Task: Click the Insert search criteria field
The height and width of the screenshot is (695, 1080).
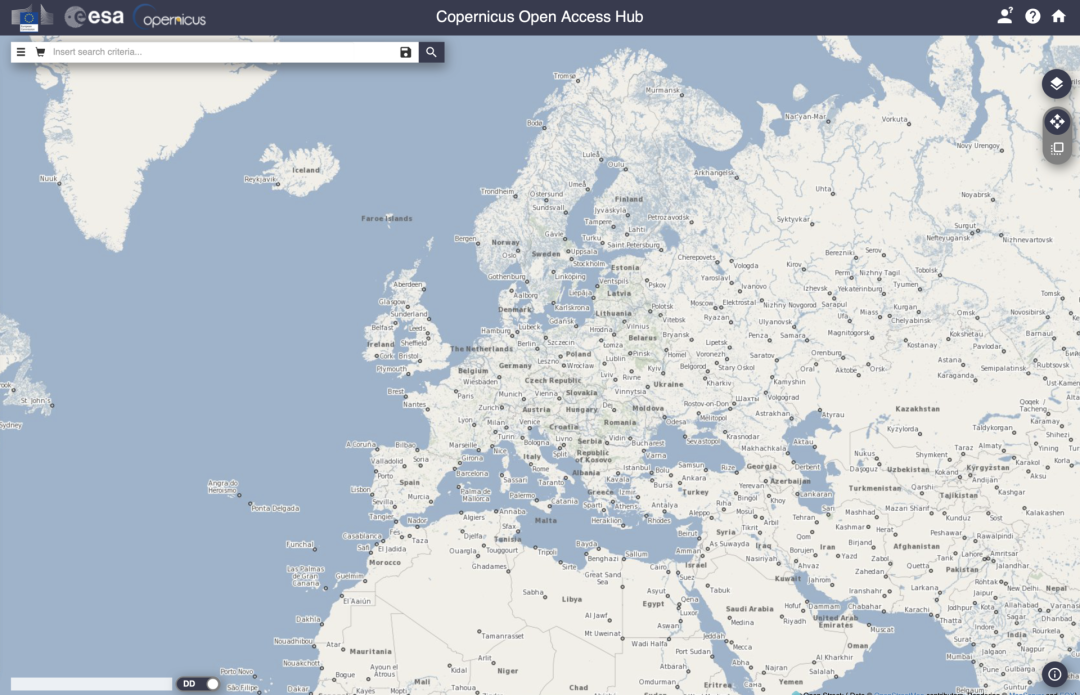Action: point(222,52)
